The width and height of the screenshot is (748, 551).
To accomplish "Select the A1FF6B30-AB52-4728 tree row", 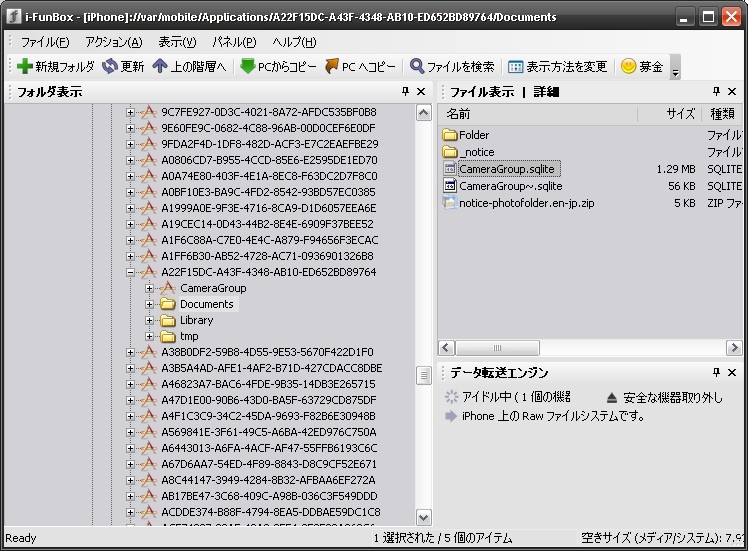I will 267,256.
